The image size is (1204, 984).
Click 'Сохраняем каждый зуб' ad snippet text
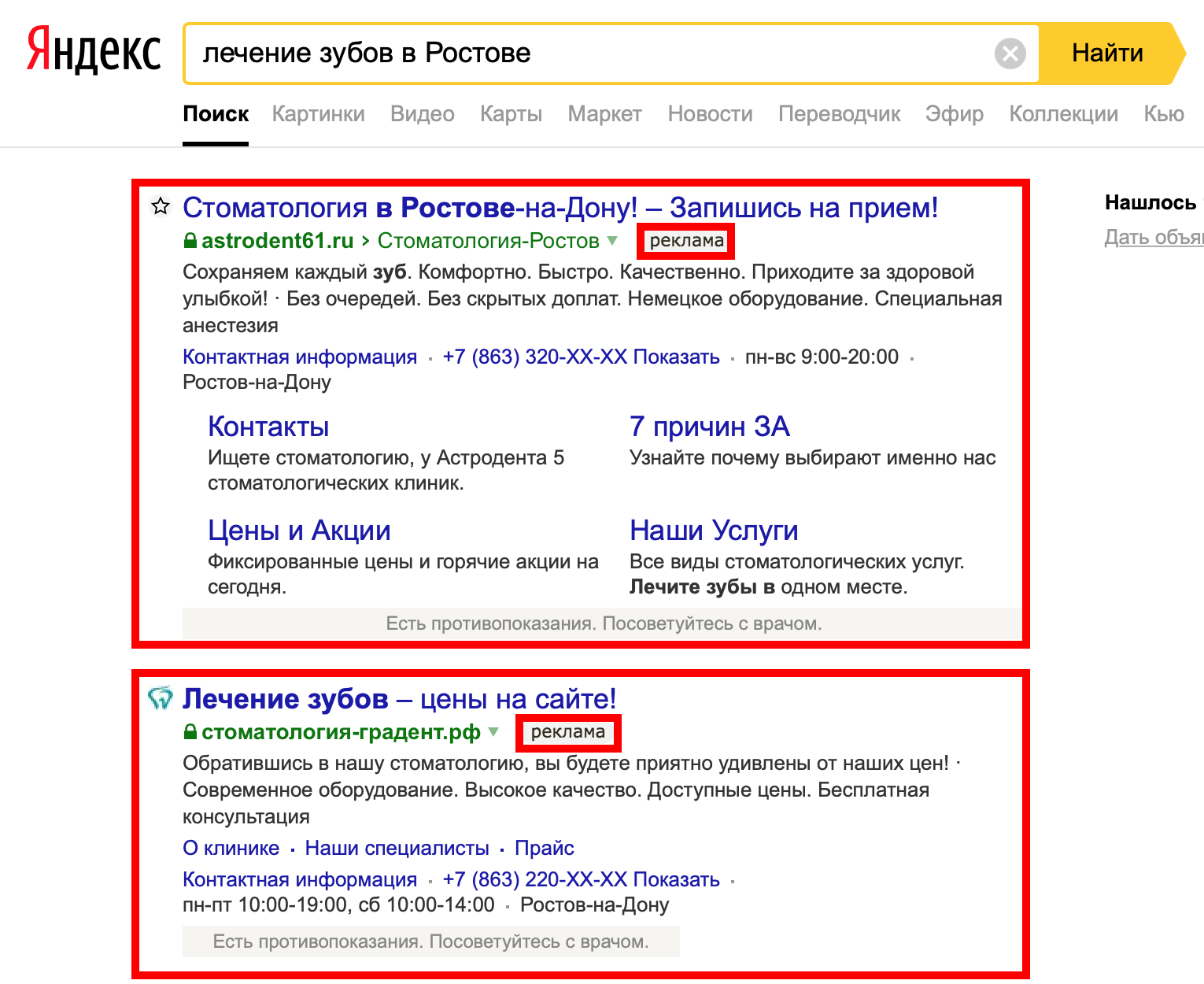pyautogui.click(x=592, y=298)
